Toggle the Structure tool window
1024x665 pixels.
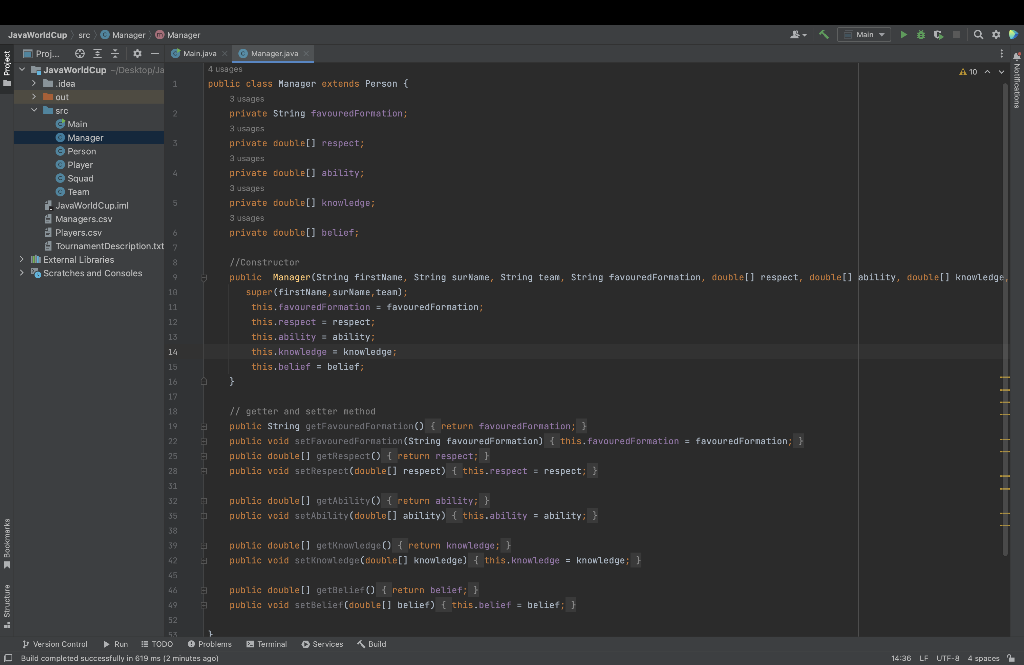[x=7, y=606]
